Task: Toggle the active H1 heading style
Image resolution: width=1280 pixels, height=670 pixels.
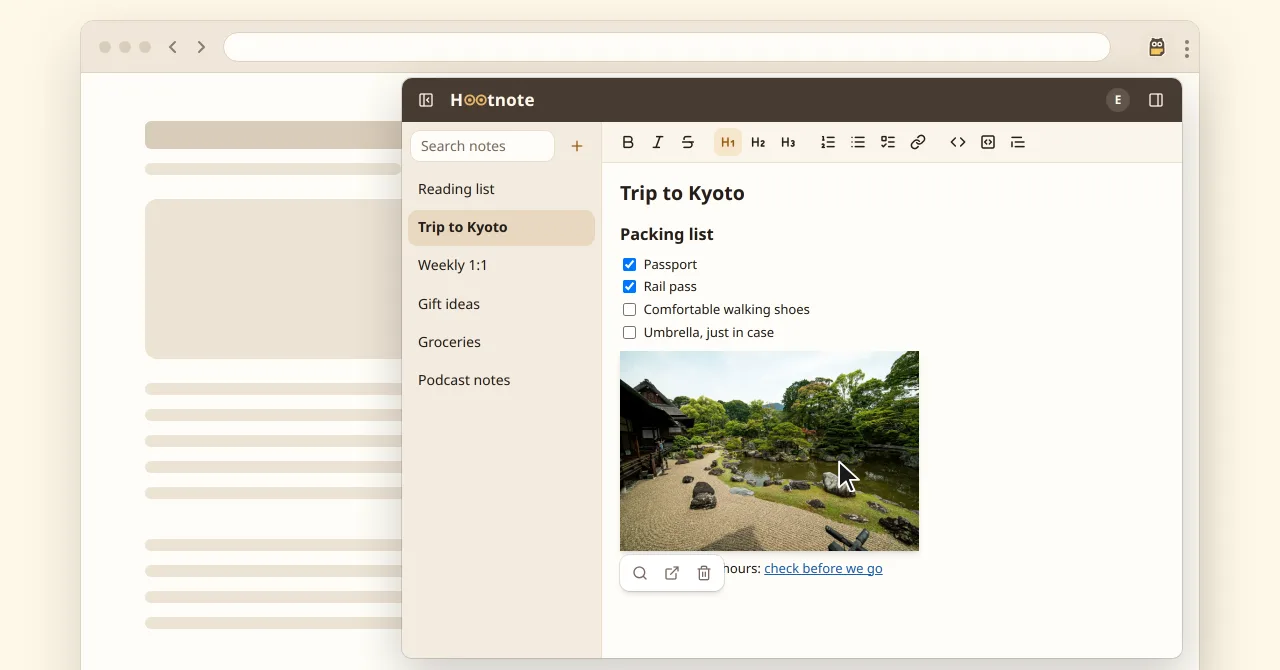Action: [728, 143]
